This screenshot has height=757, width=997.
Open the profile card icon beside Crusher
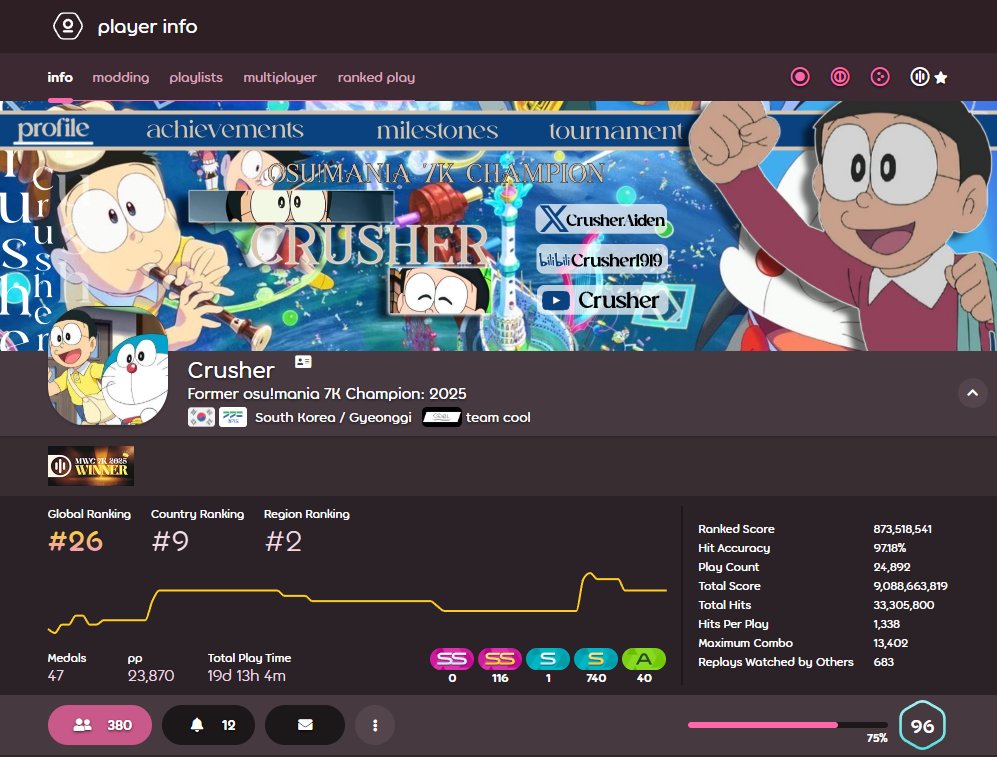pyautogui.click(x=303, y=362)
